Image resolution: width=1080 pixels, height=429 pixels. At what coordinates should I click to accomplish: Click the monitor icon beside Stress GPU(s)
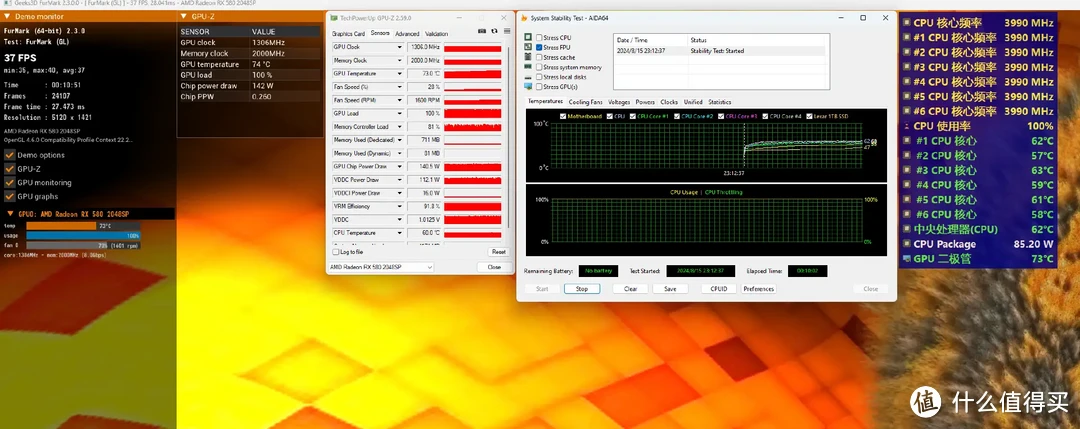[528, 87]
